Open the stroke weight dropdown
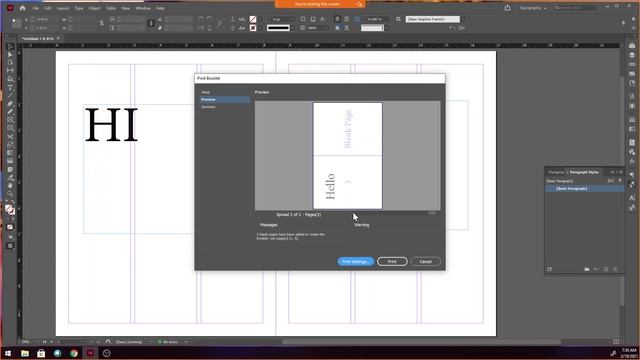 point(292,19)
